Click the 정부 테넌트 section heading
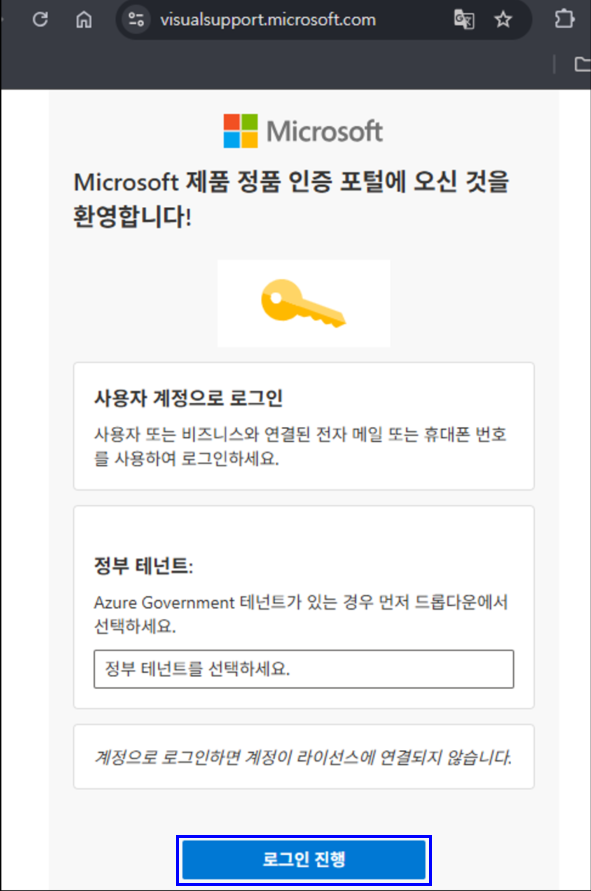 pyautogui.click(x=120, y=565)
